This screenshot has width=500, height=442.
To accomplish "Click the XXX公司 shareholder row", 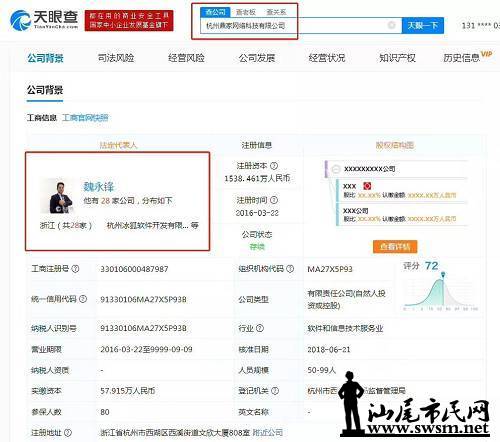I will (x=402, y=214).
